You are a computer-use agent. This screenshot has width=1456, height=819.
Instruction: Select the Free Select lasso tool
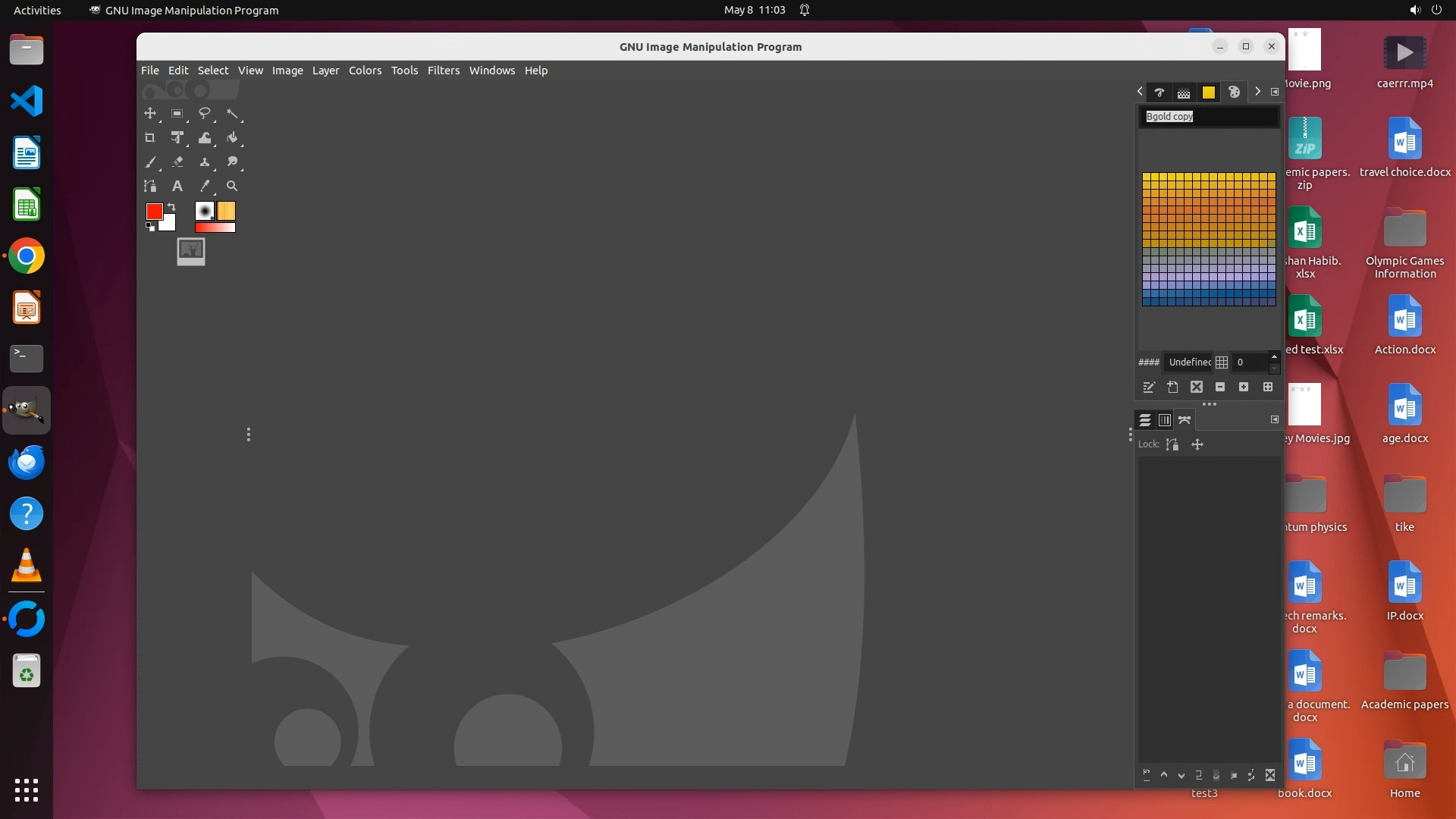204,114
